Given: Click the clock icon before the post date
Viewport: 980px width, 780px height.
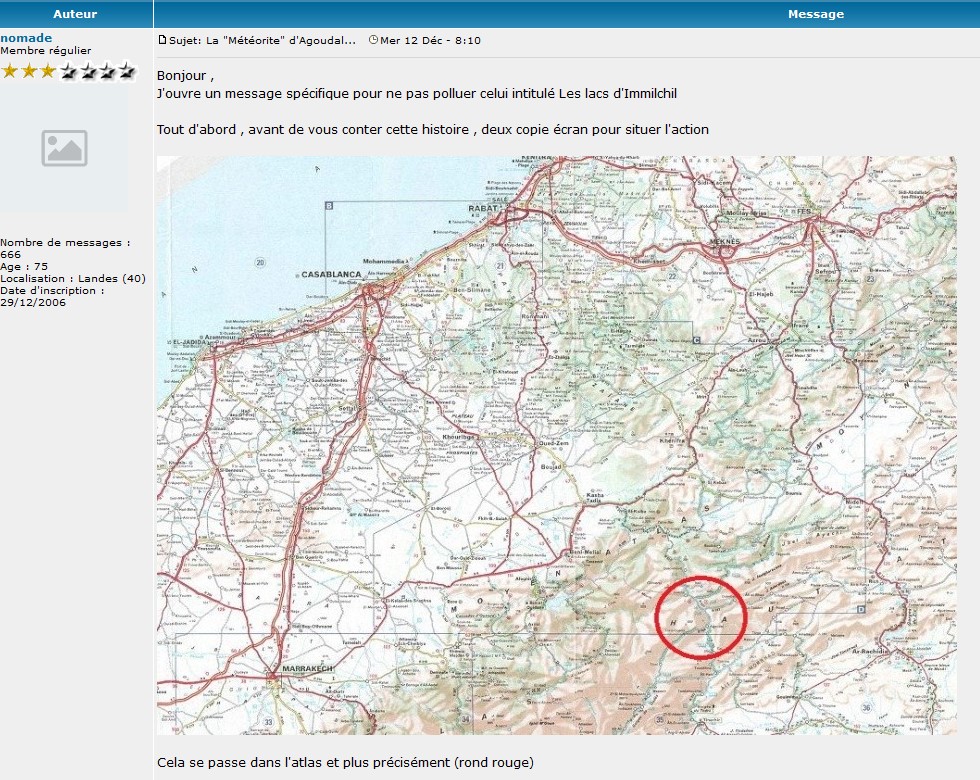Looking at the screenshot, I should tap(373, 41).
